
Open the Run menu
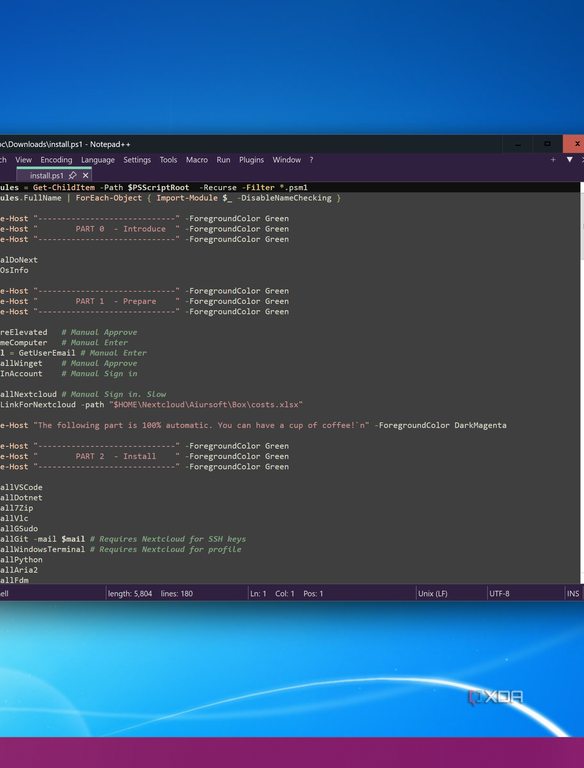[223, 160]
